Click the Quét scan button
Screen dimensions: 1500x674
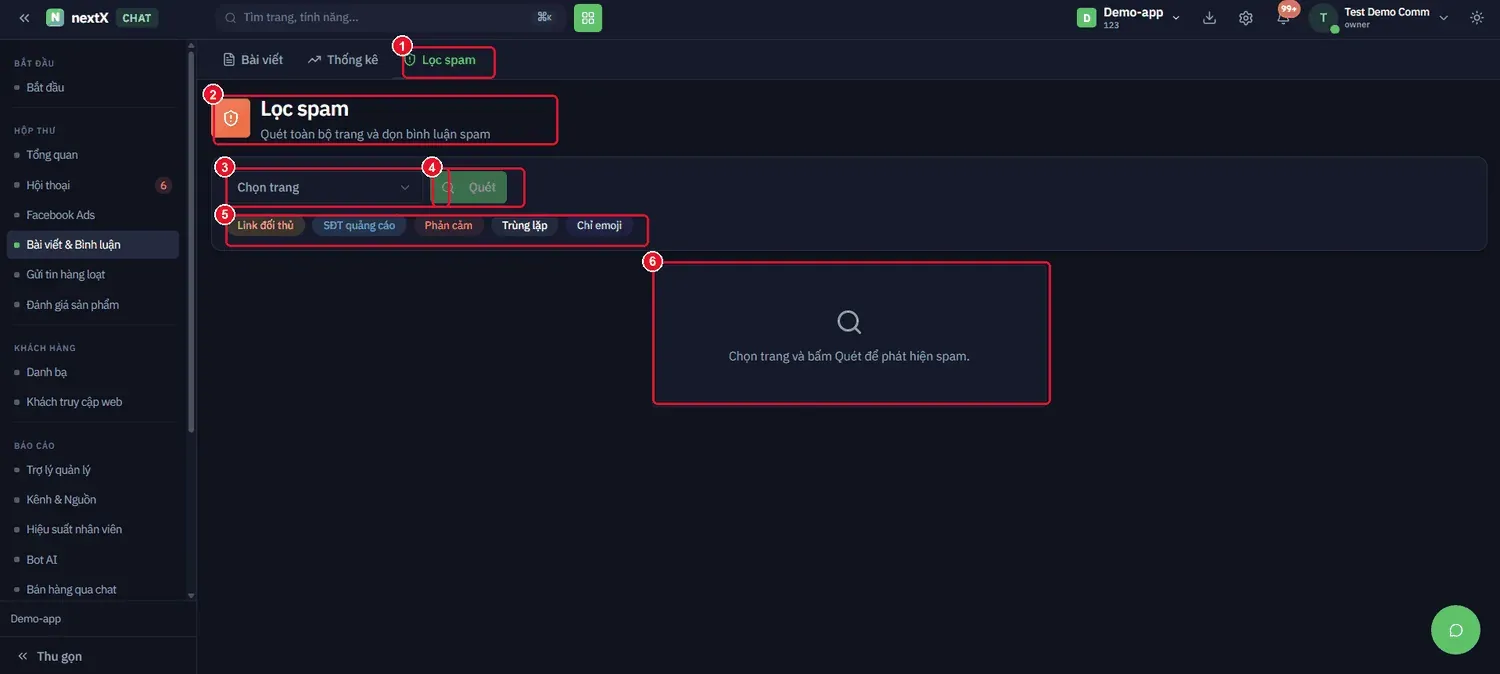(x=469, y=187)
